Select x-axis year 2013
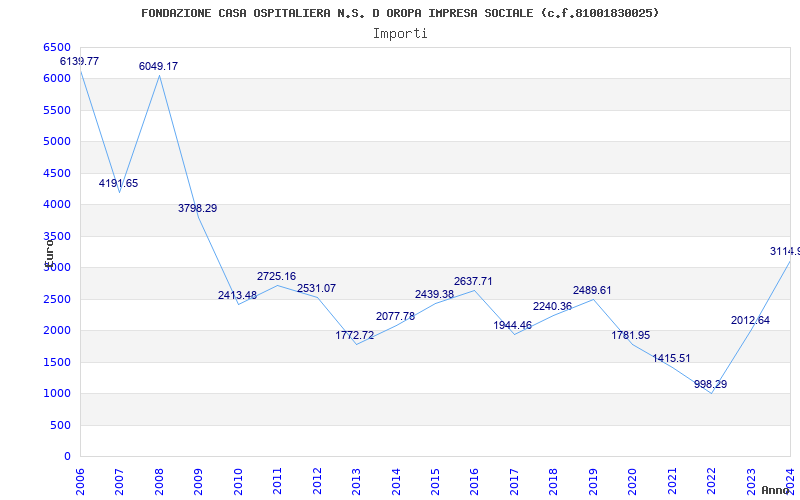The width and height of the screenshot is (800, 500). (356, 482)
